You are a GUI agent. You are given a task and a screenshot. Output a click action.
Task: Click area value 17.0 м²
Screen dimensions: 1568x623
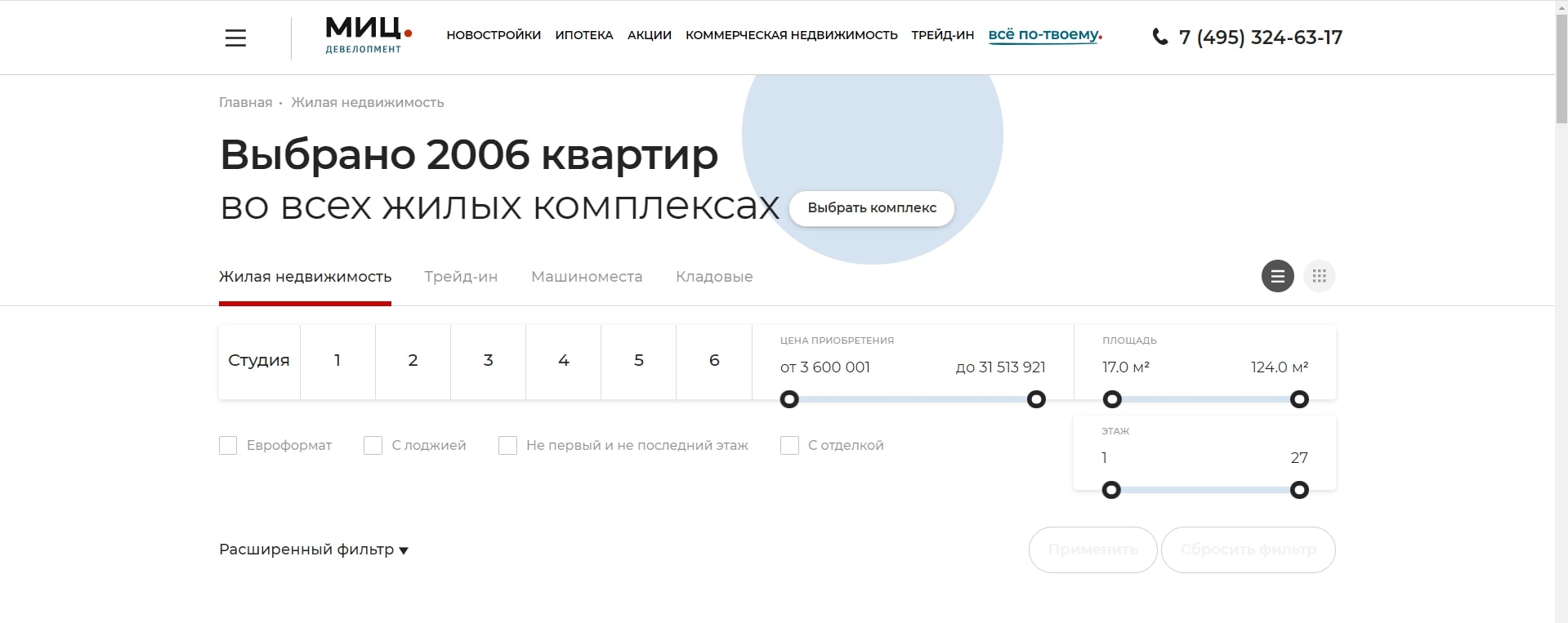click(1126, 367)
